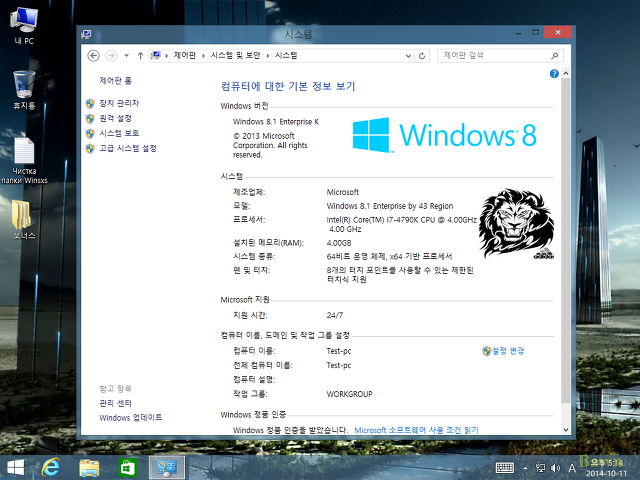The width and height of the screenshot is (640, 480).
Task: Click the computer icon in address bar
Action: click(x=156, y=56)
